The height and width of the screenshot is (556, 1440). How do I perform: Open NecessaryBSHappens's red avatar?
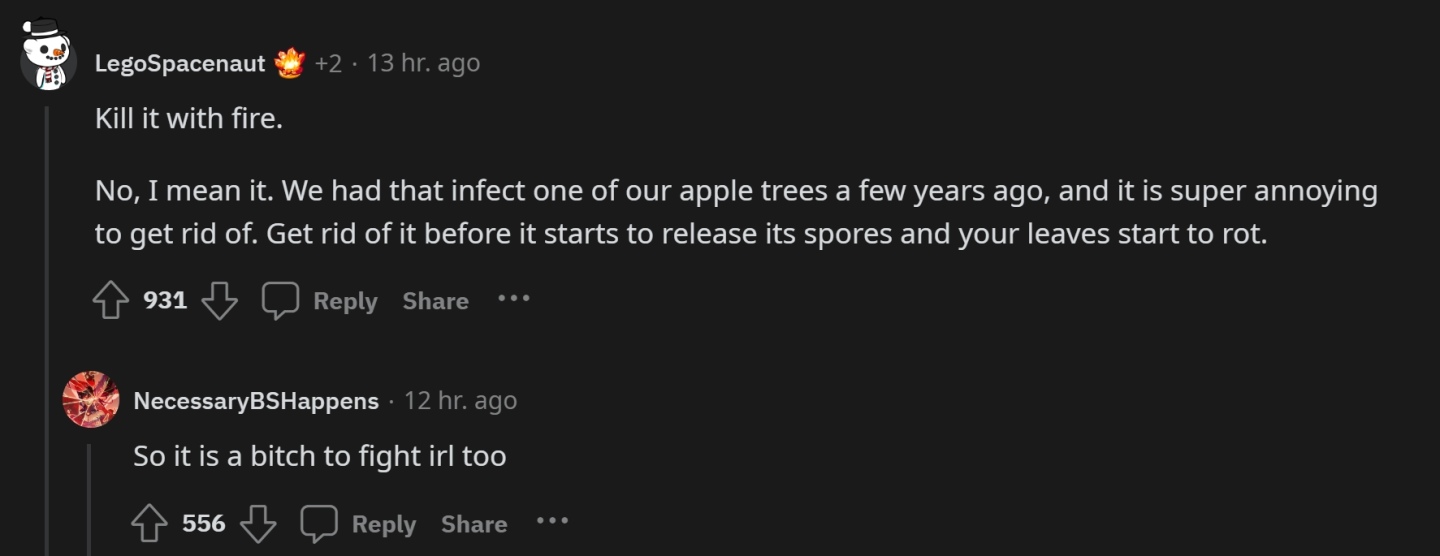point(91,399)
